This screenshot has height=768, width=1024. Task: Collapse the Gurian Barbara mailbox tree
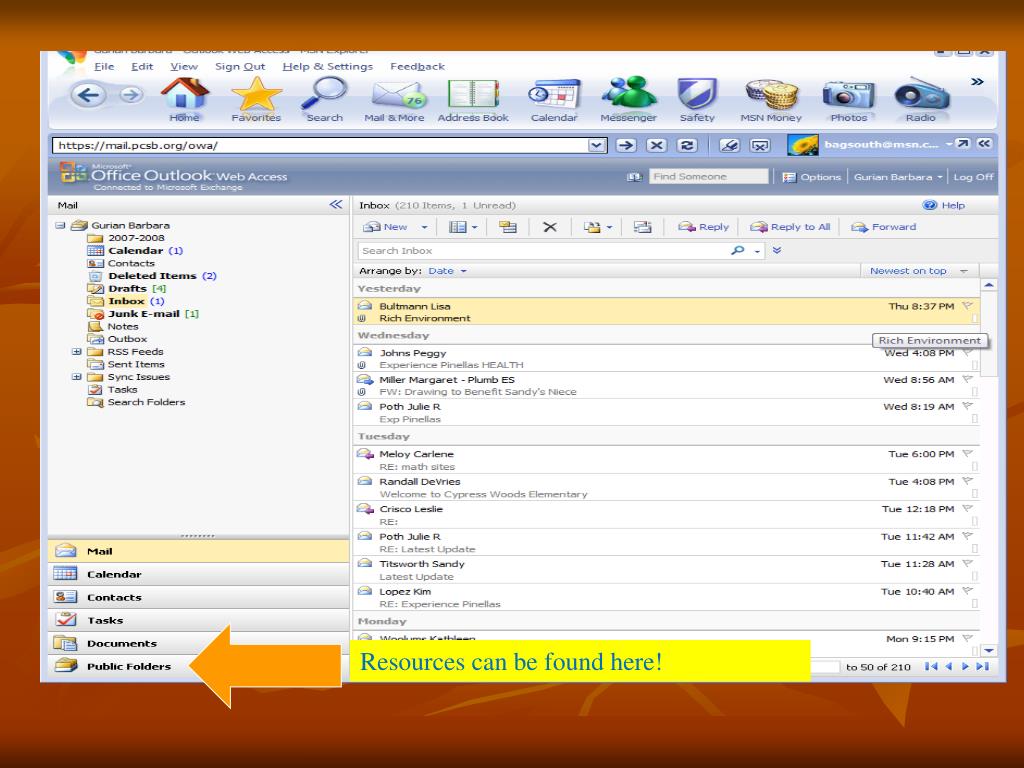tap(61, 225)
